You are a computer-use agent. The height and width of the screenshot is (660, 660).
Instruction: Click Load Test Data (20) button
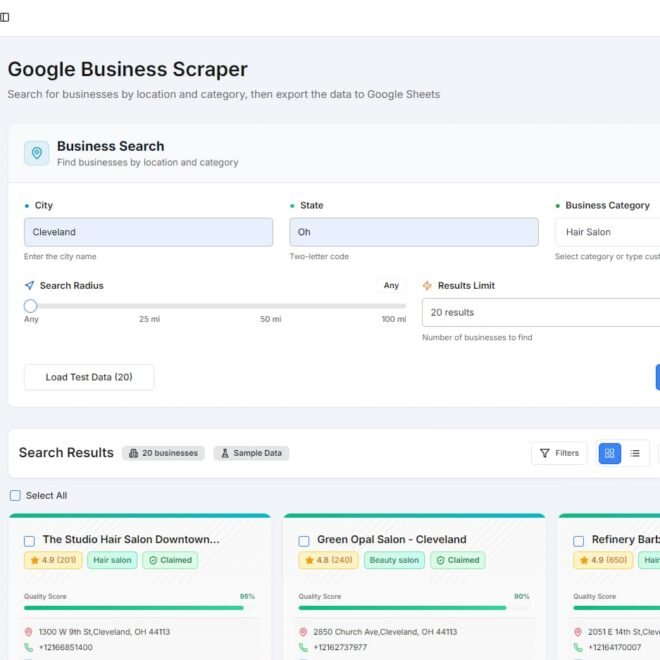(x=89, y=377)
